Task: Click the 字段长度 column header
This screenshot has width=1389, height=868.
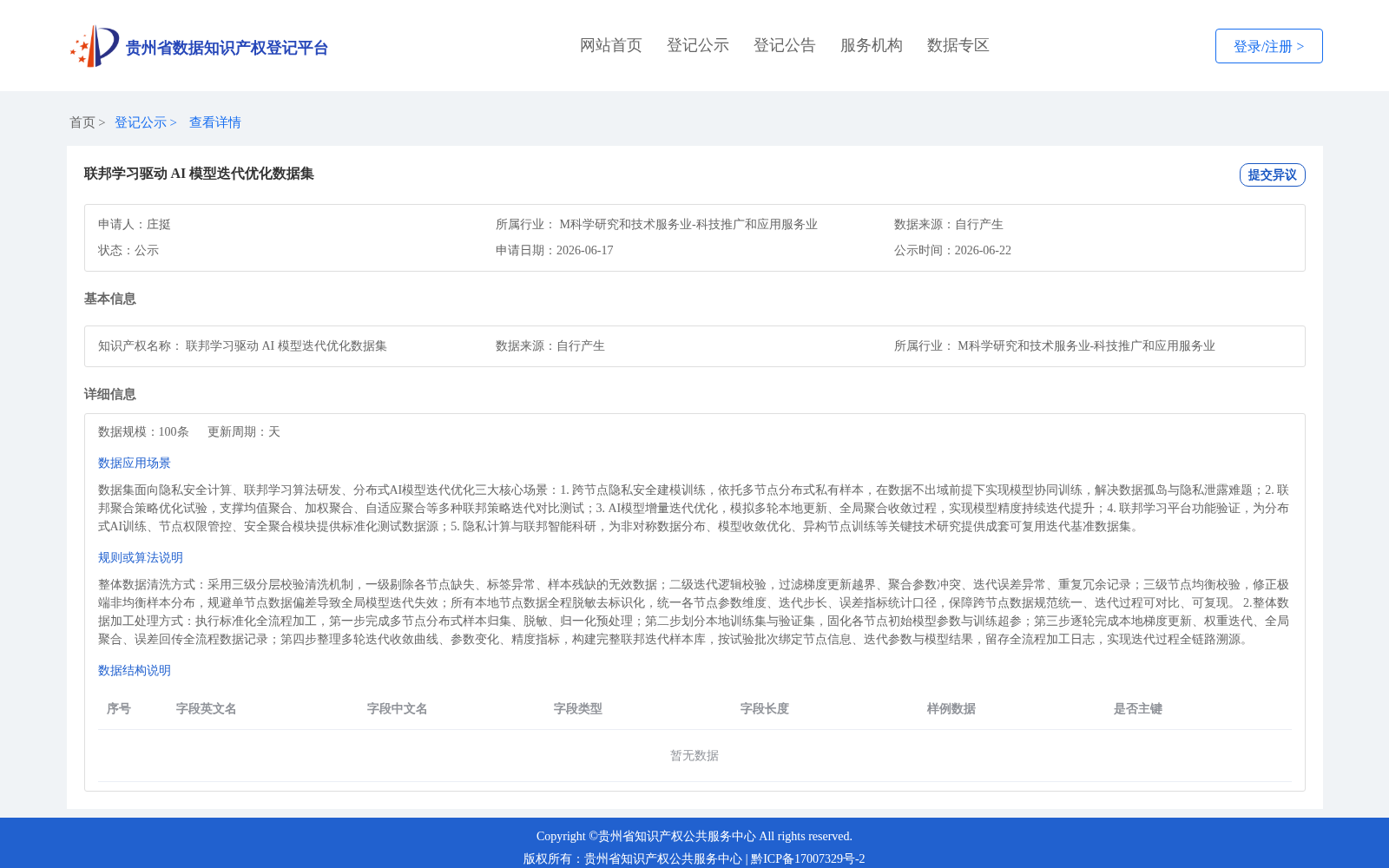Action: coord(765,708)
